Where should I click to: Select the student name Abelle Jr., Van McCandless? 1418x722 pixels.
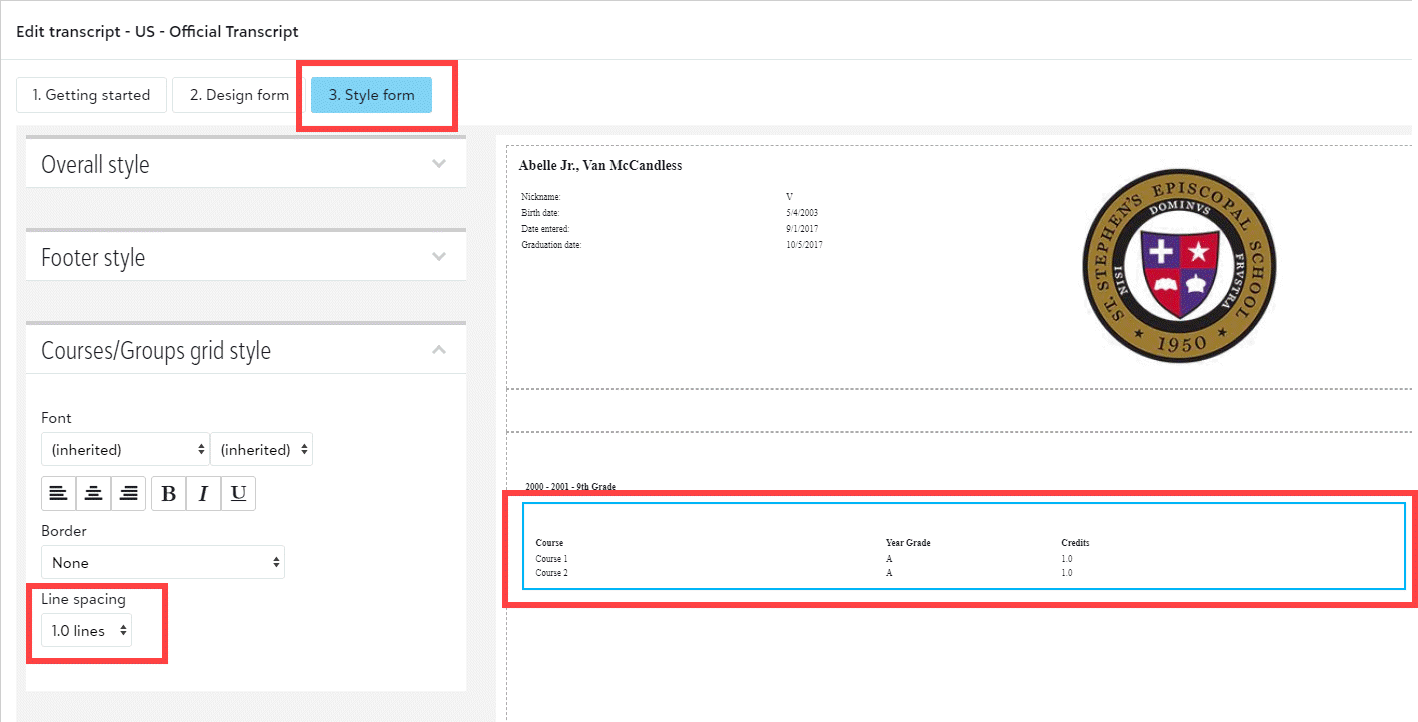coord(600,166)
